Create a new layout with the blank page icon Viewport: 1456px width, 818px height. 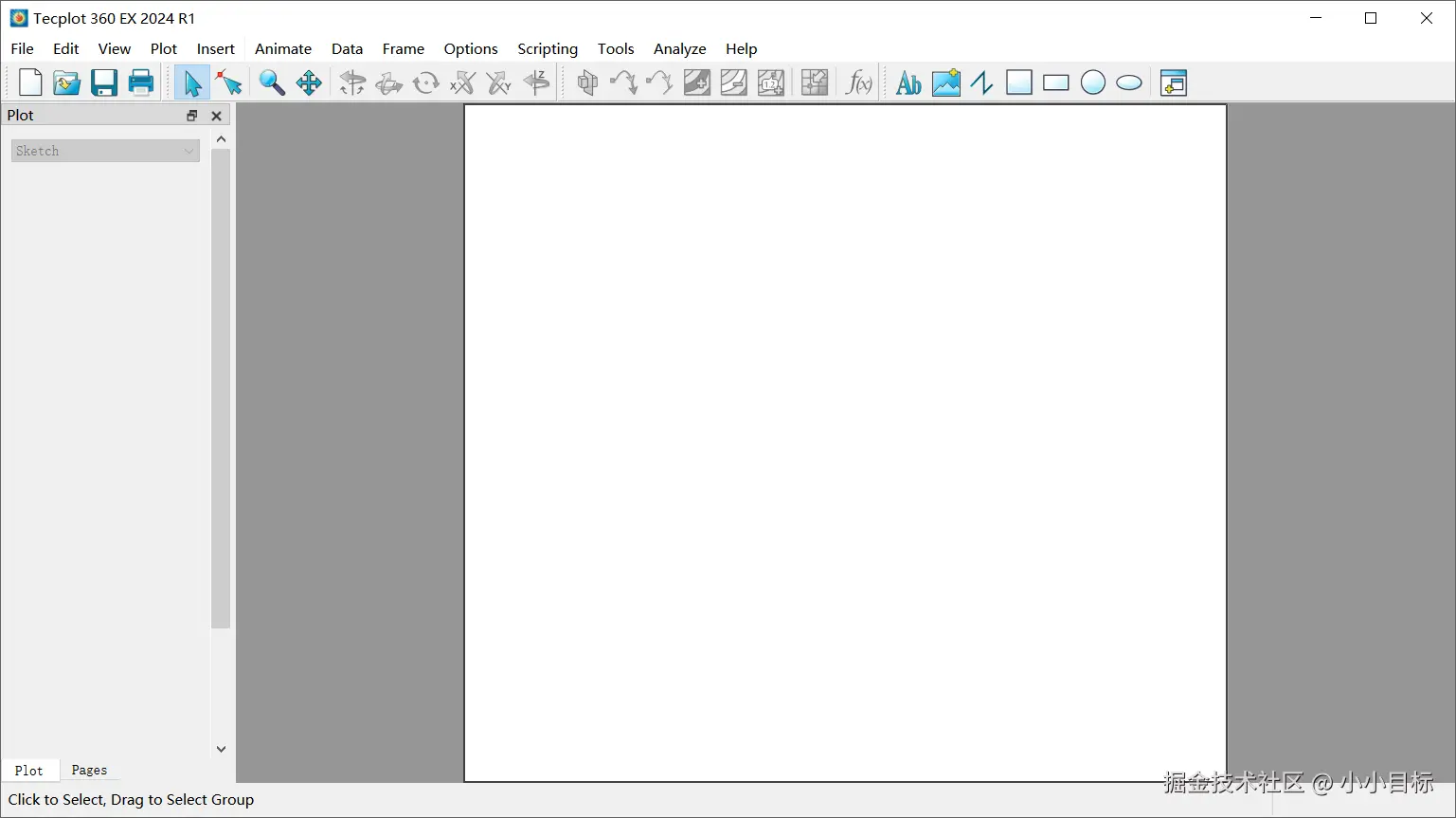(x=30, y=83)
